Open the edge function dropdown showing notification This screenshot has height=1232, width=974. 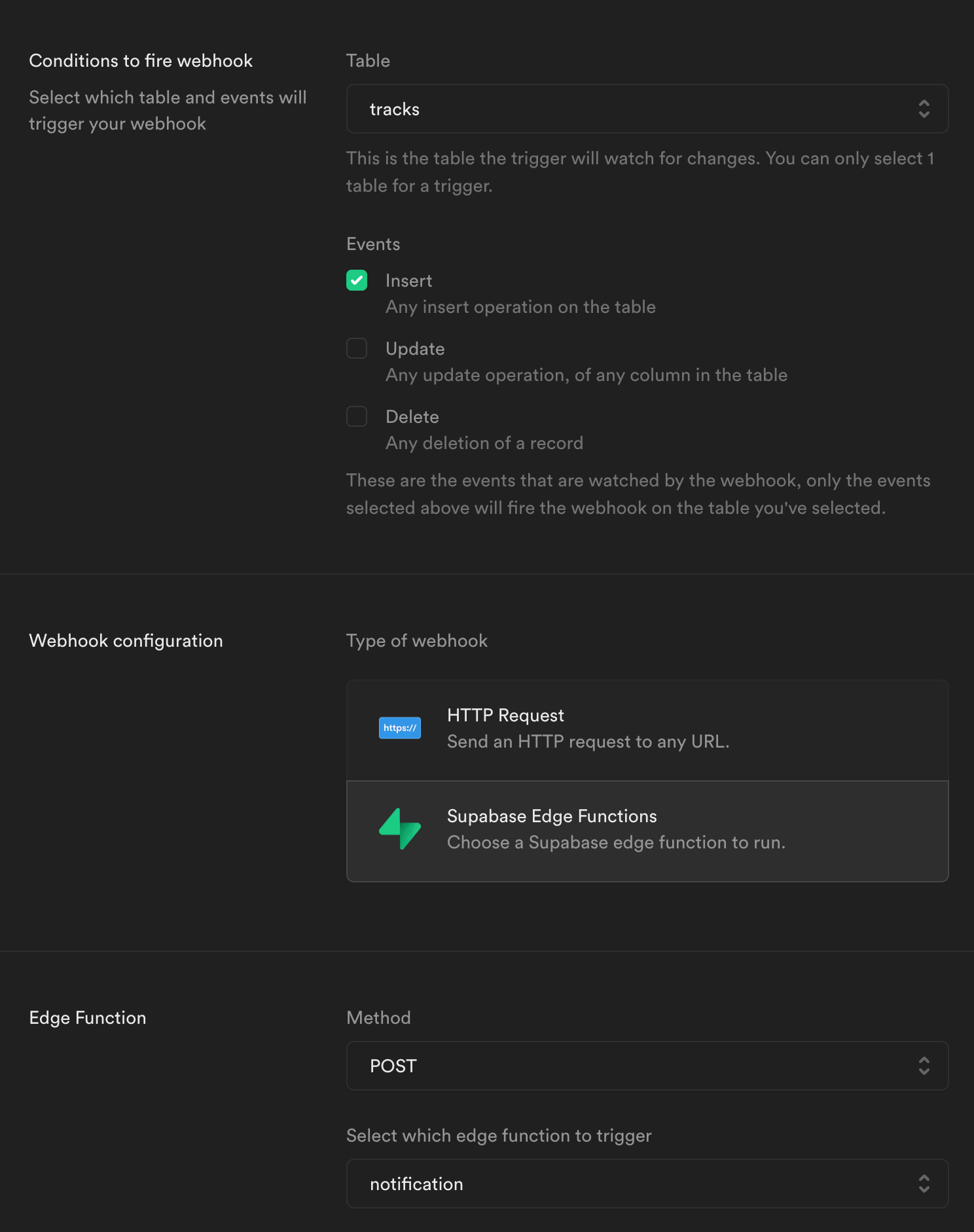647,1184
